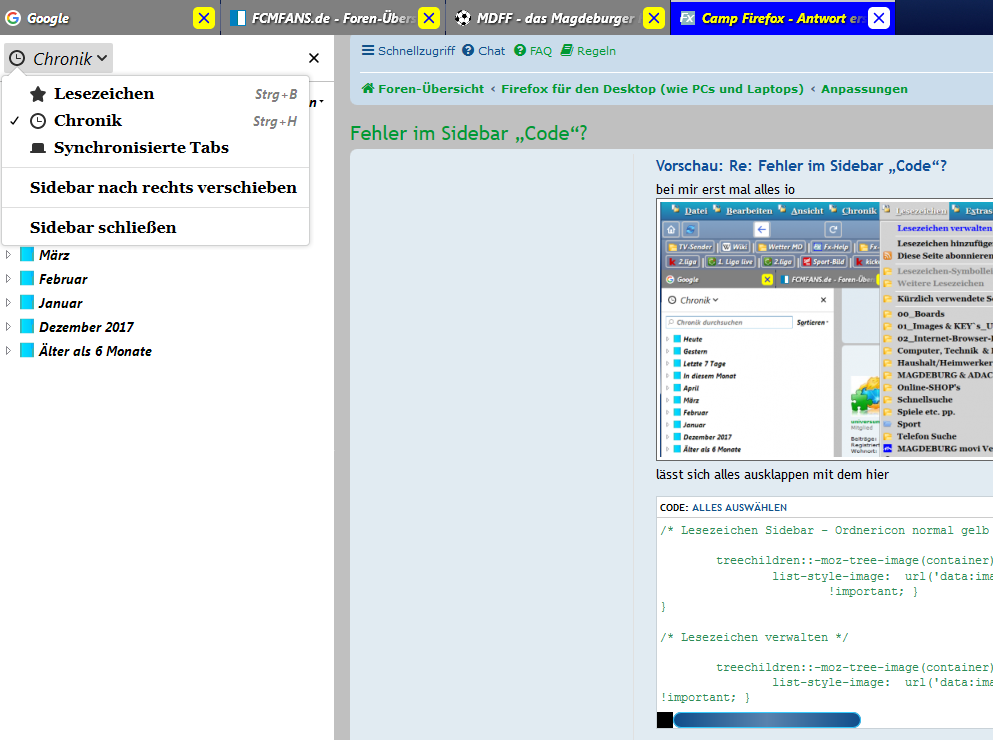Select the checked Chronik menu entry
The width and height of the screenshot is (993, 740).
[x=156, y=120]
